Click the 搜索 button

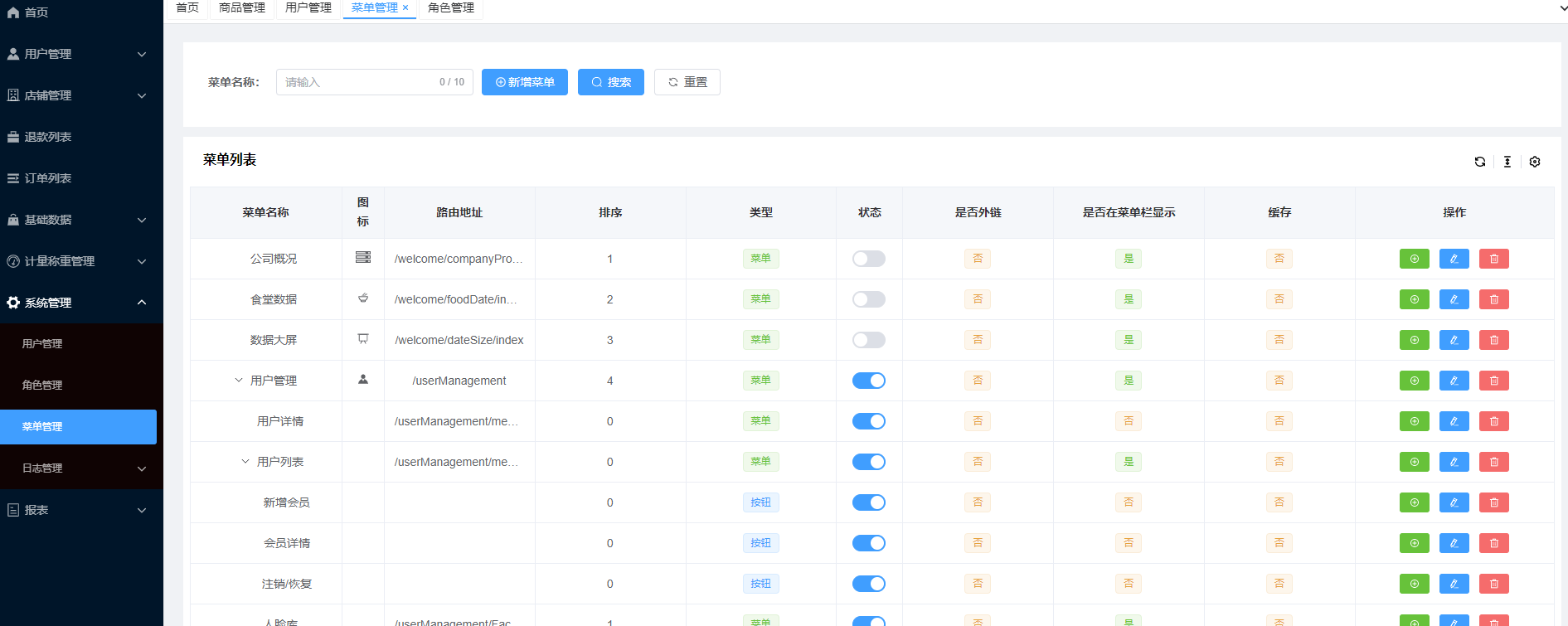coord(611,82)
